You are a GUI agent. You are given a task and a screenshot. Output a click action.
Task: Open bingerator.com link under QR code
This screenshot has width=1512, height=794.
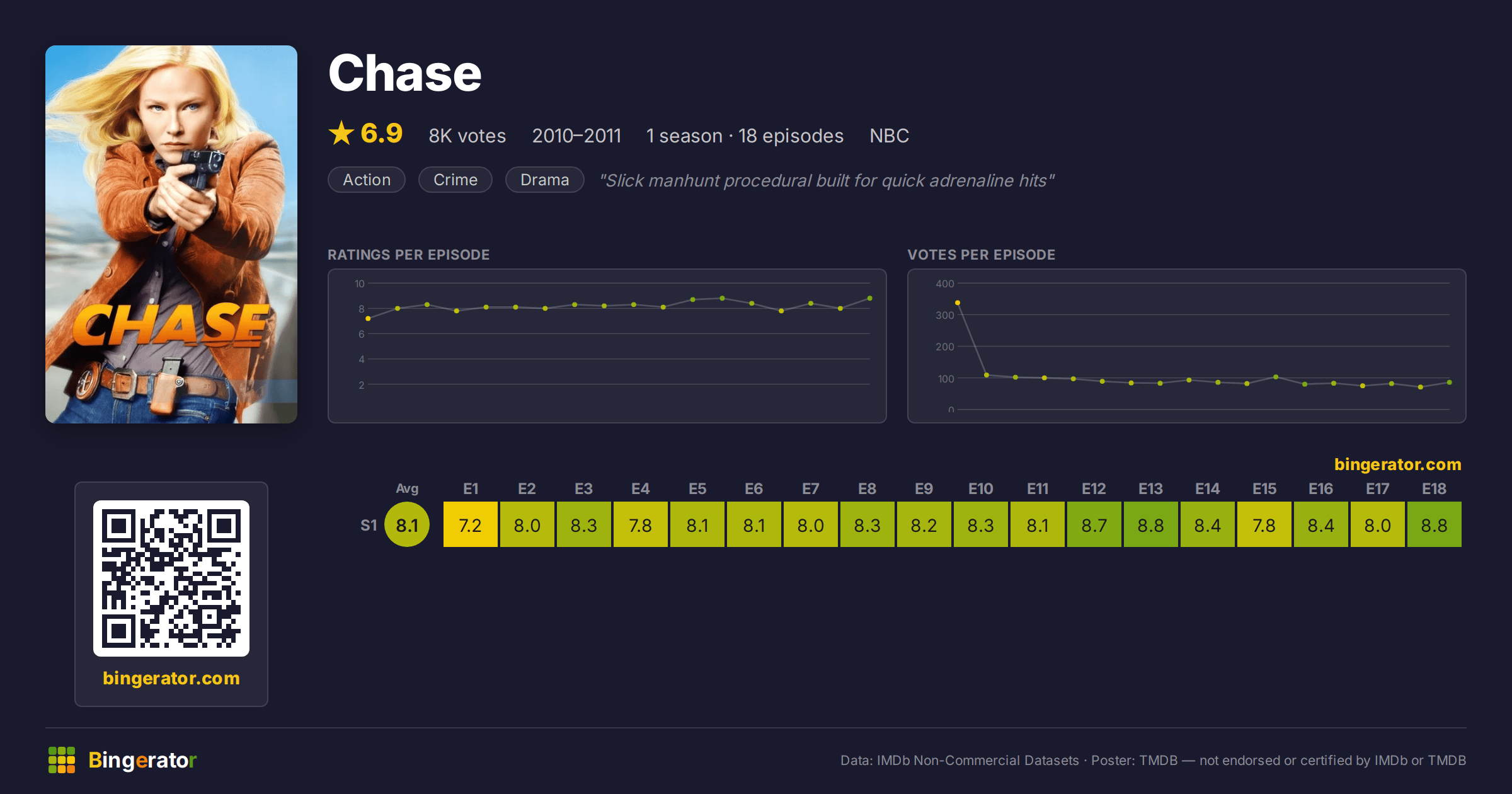pyautogui.click(x=171, y=678)
